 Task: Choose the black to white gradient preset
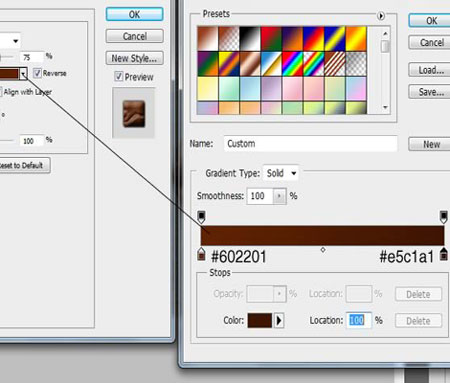click(x=250, y=39)
